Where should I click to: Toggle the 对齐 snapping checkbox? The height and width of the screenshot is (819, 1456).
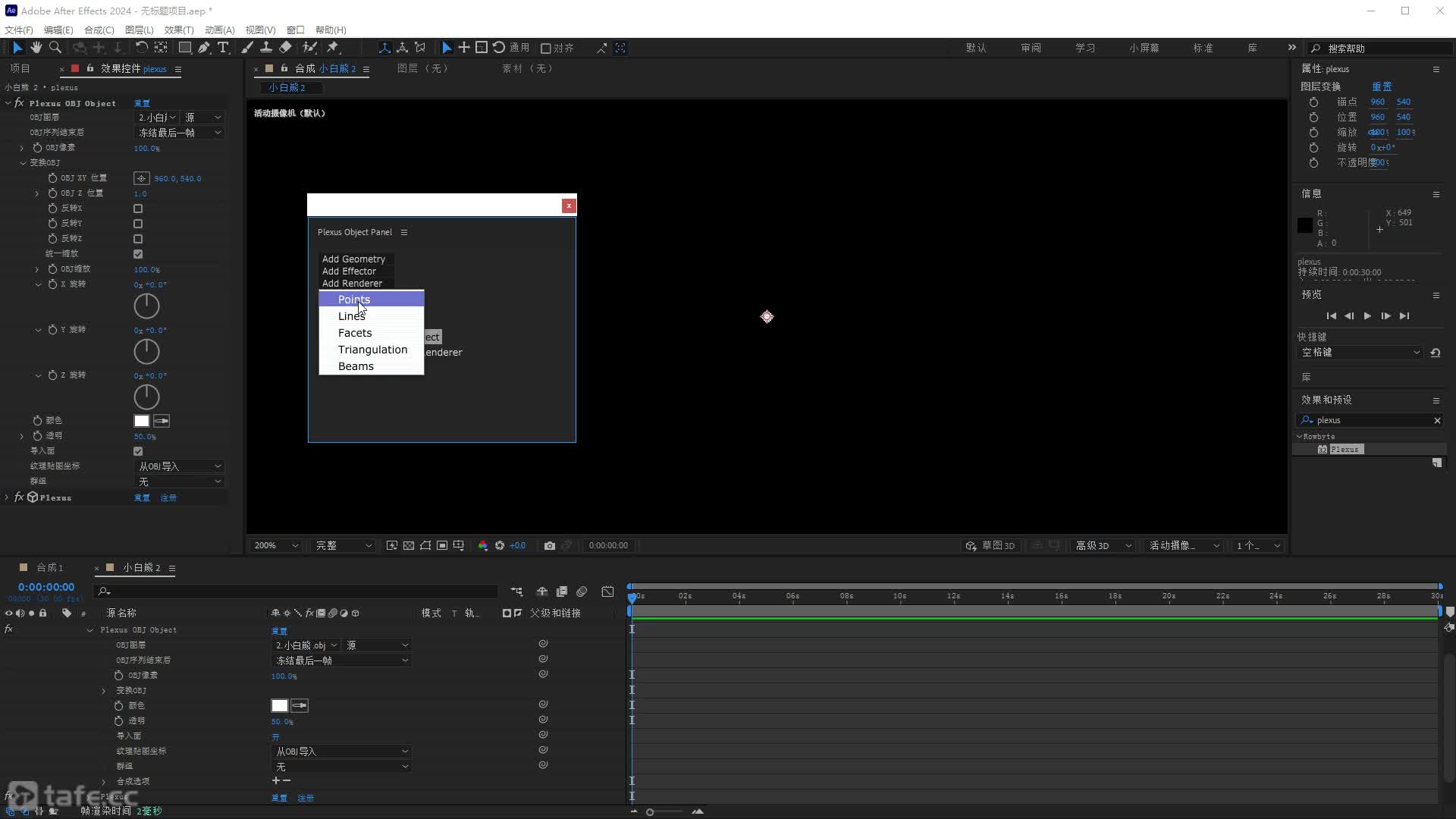[x=545, y=48]
